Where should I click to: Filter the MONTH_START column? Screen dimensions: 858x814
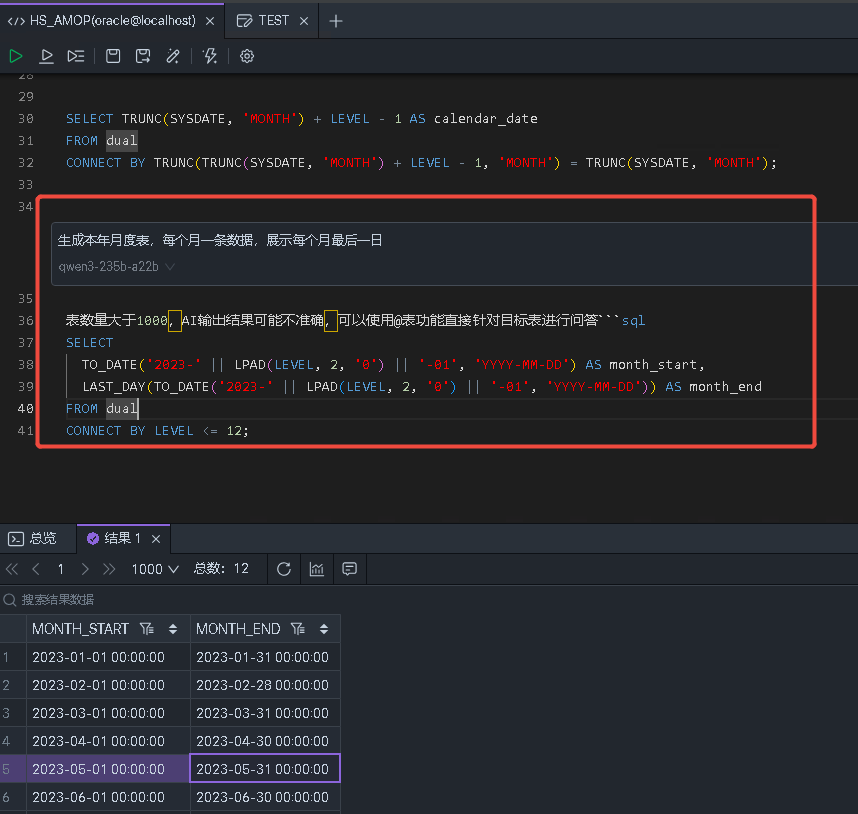[x=147, y=629]
